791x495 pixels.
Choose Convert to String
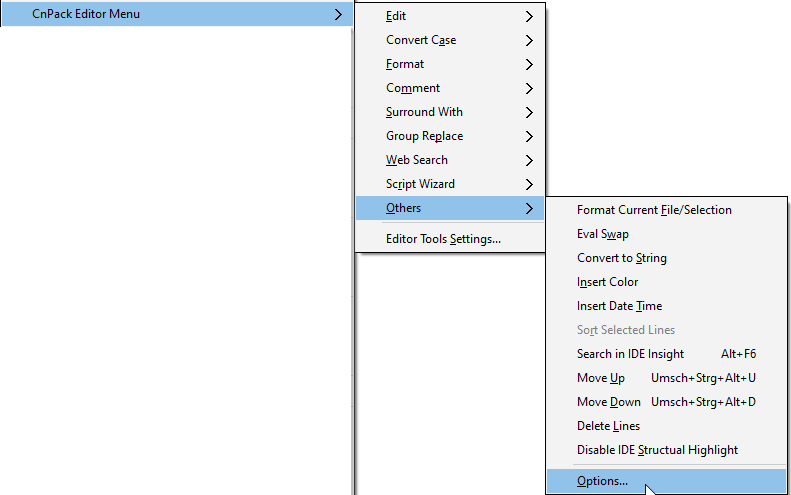click(x=666, y=258)
